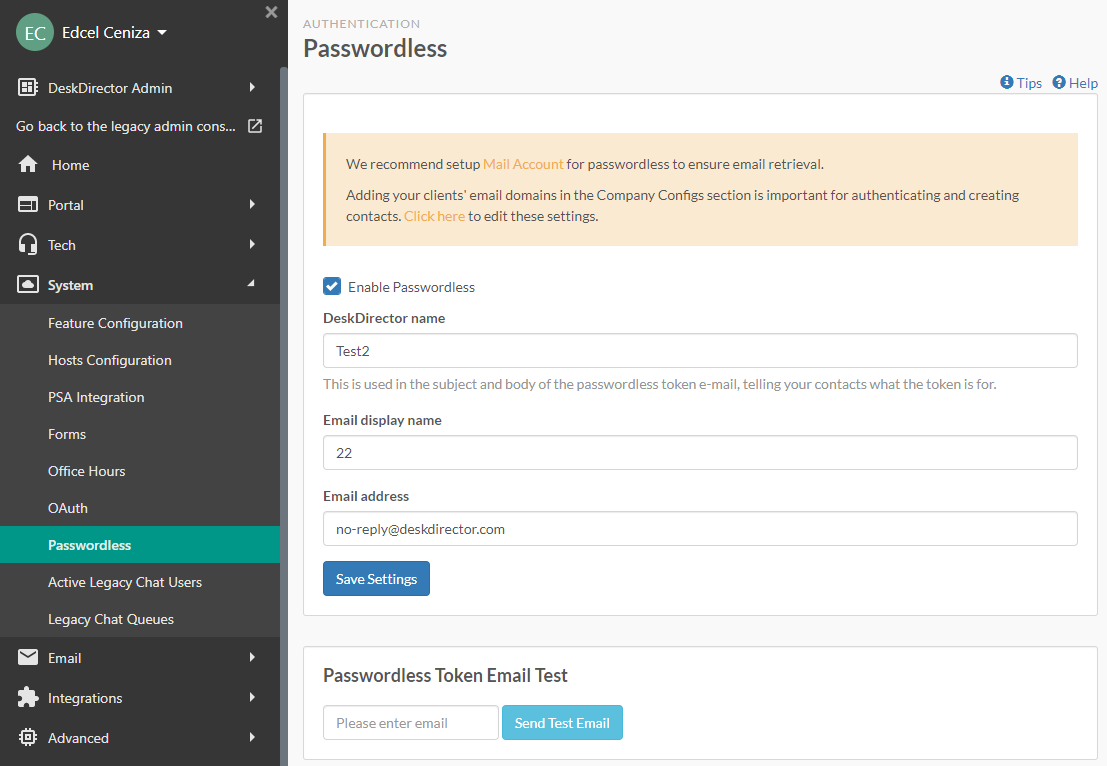This screenshot has width=1107, height=766.
Task: Expand the Portal submenu arrow
Action: (x=252, y=205)
